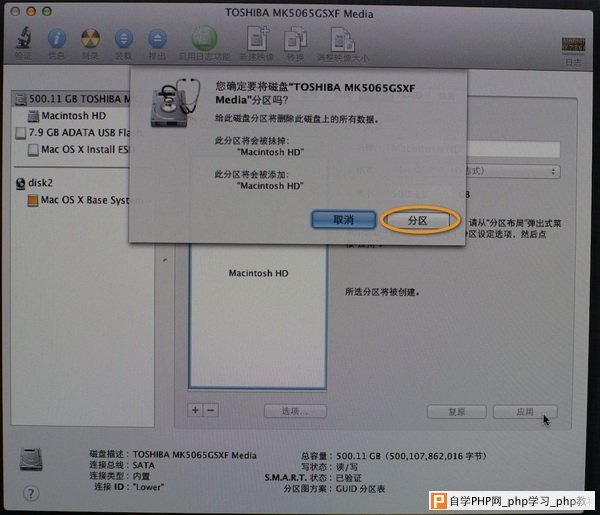This screenshot has height=515, width=600.
Task: Click the 复原 revert button
Action: (x=457, y=412)
